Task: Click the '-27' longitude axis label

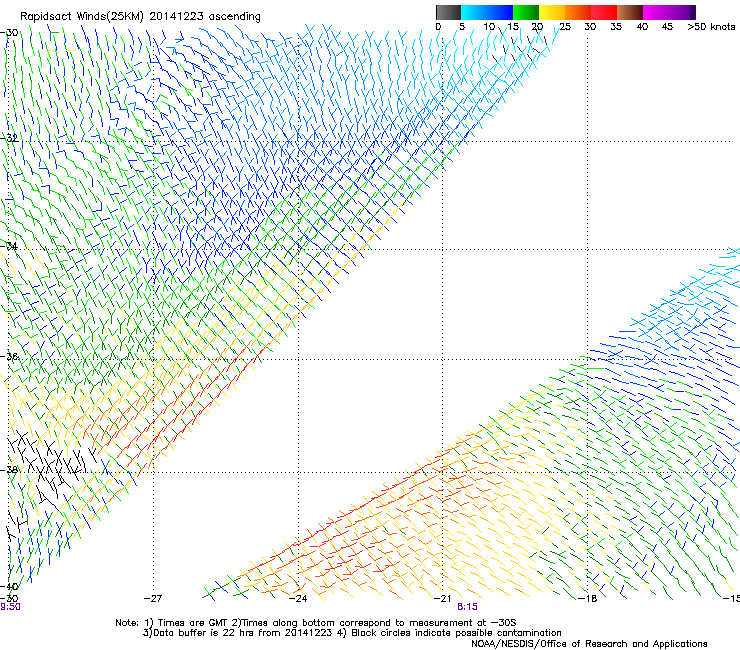Action: (x=153, y=599)
